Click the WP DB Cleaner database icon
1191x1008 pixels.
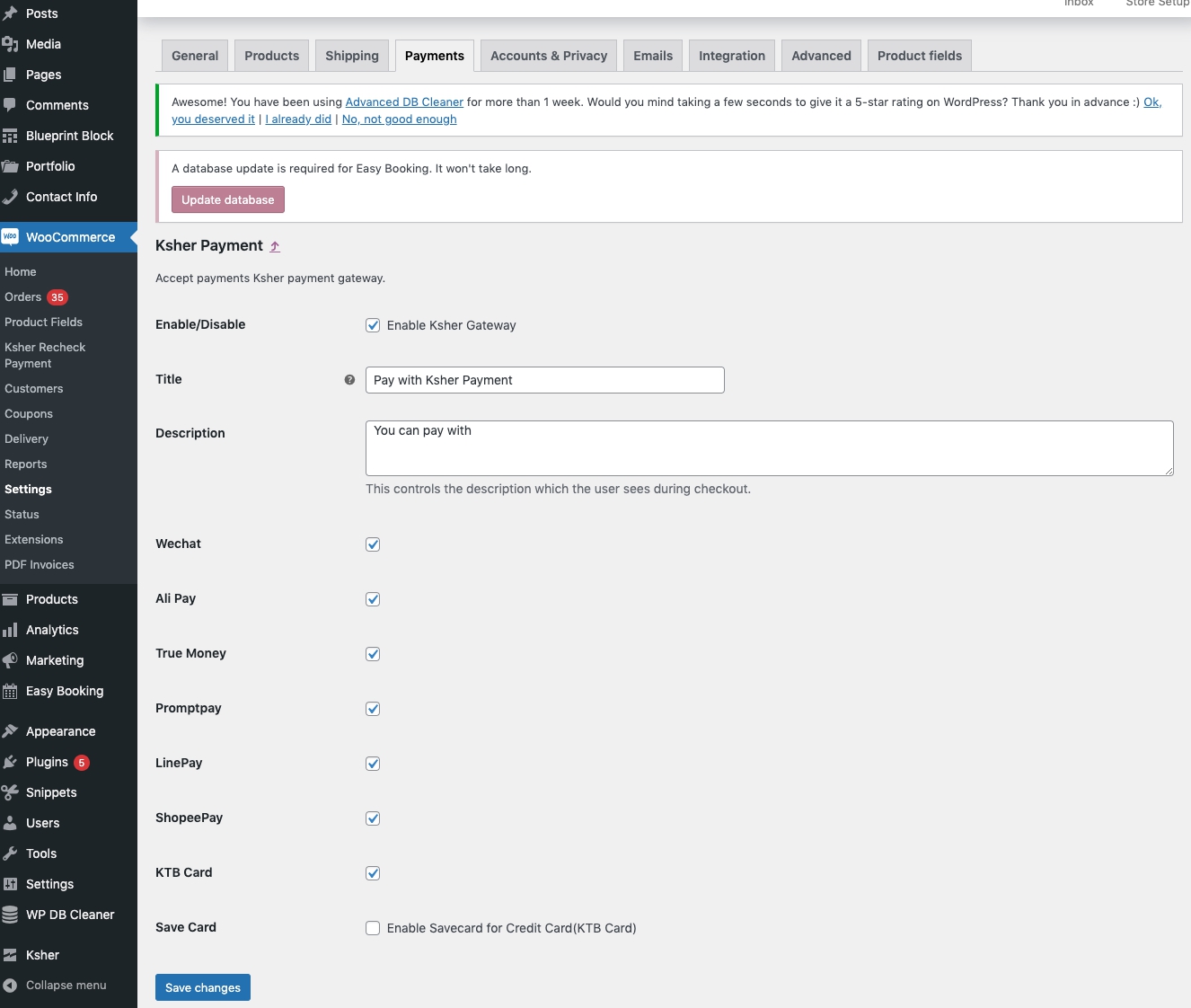click(x=10, y=915)
